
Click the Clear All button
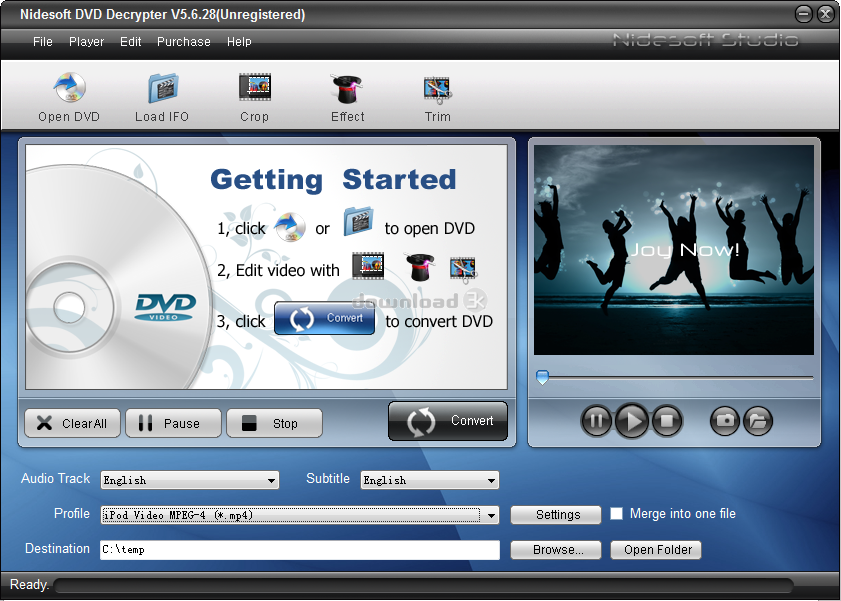72,424
